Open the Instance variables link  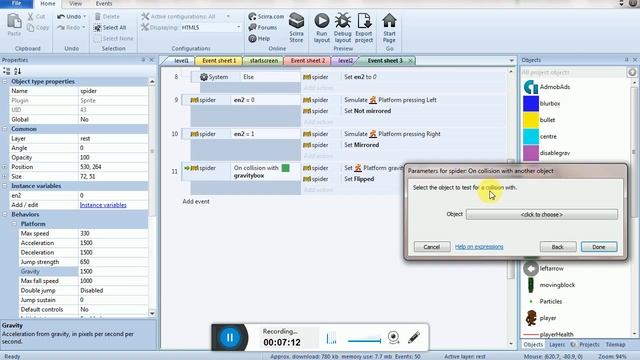click(103, 205)
